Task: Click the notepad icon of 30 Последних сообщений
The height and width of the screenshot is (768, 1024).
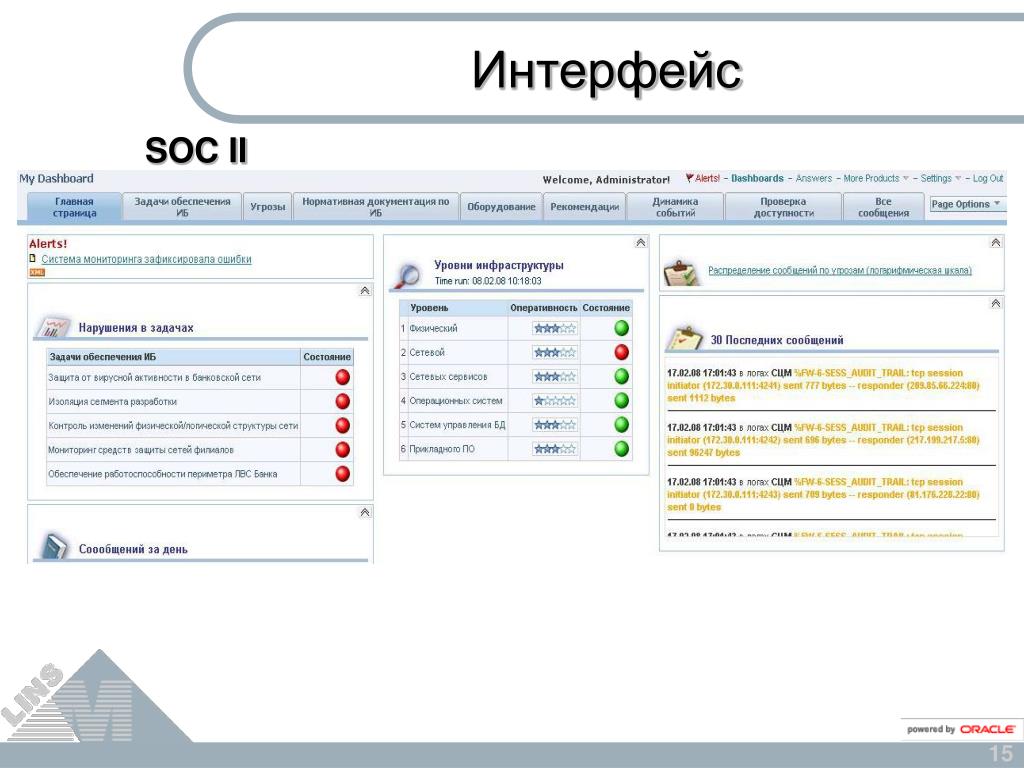Action: tap(684, 338)
